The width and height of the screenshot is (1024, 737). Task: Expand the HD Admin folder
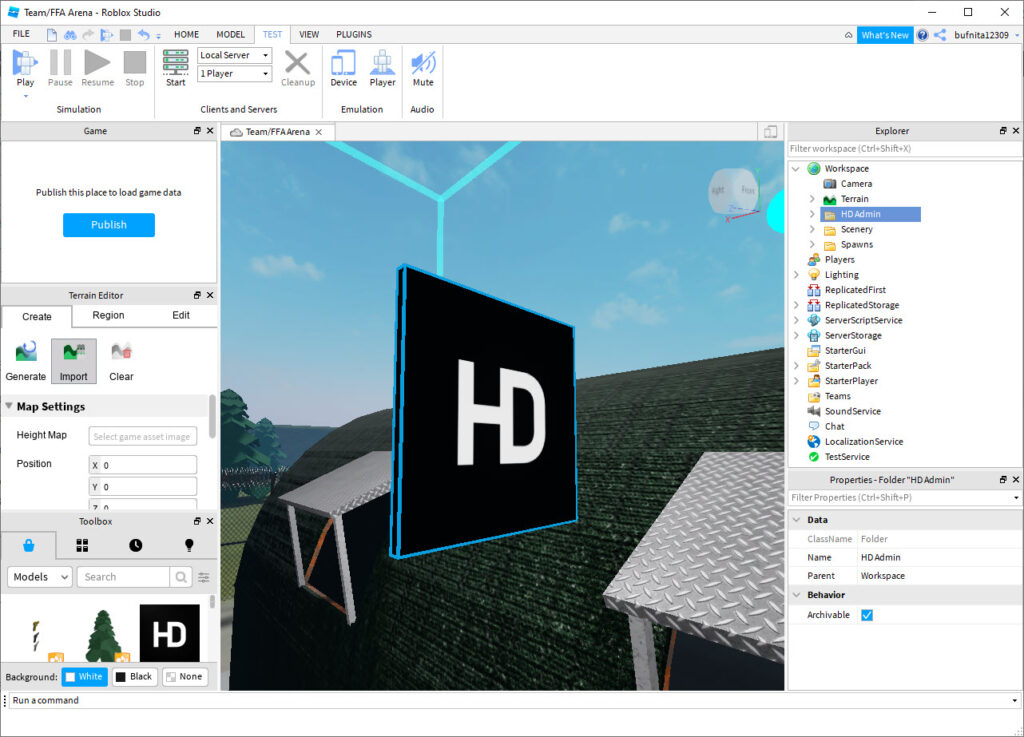pyautogui.click(x=812, y=214)
